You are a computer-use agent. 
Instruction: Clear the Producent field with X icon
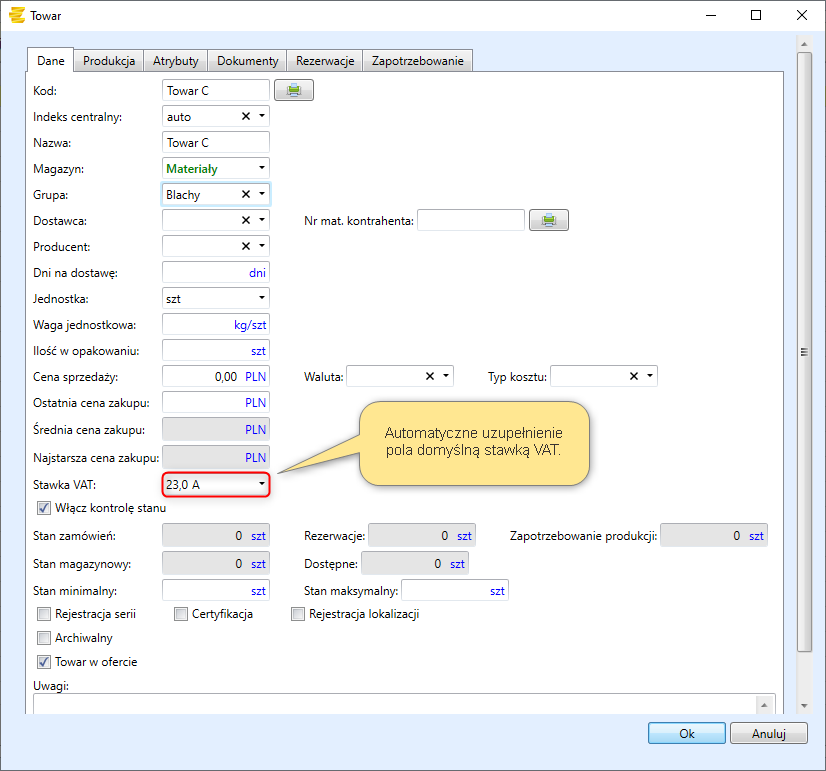tap(246, 246)
